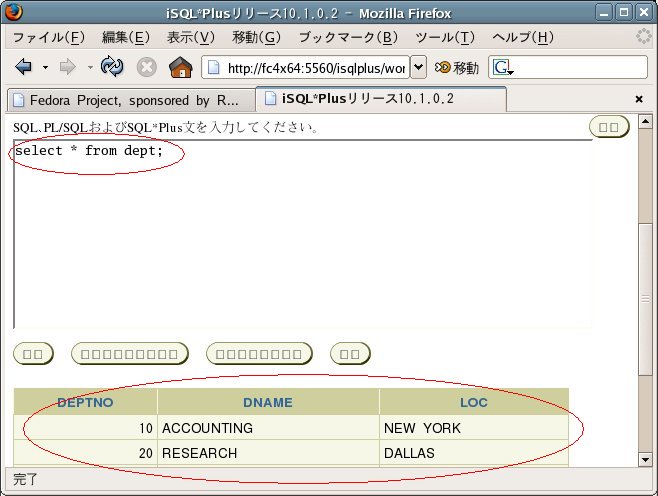Expand the address bar history dropdown
The width and height of the screenshot is (658, 496).
[418, 67]
